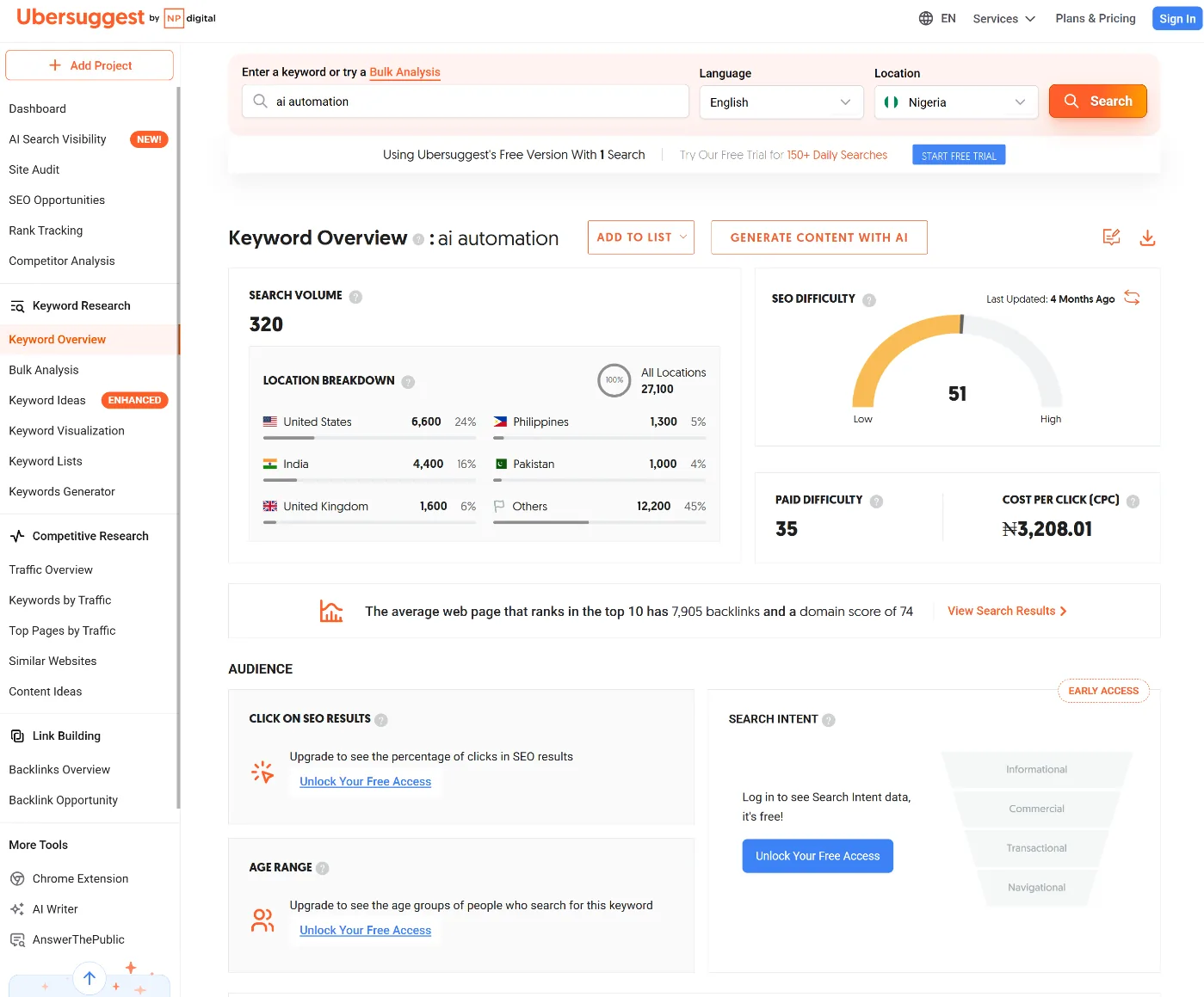Open the Location dropdown showing Nigeria
This screenshot has height=997, width=1204.
(x=955, y=102)
